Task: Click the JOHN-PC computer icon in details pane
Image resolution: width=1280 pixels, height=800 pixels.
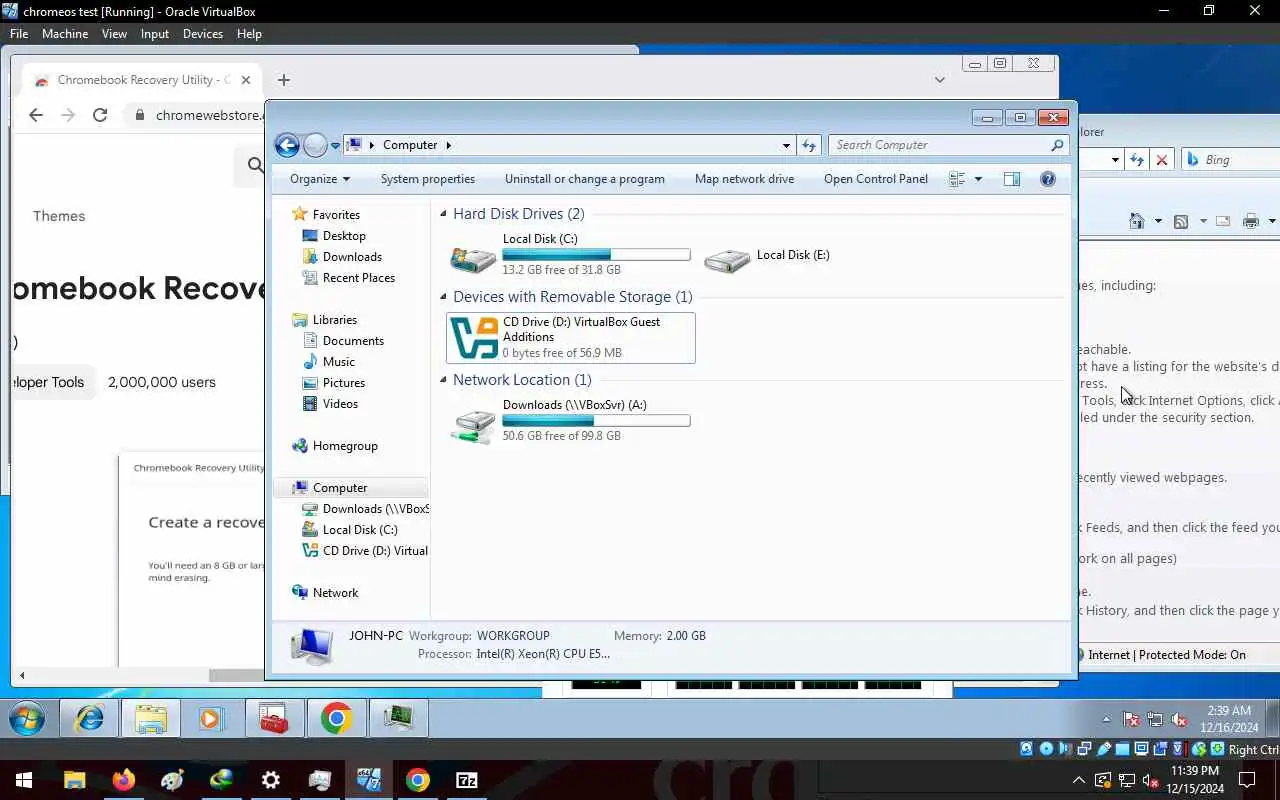Action: 311,645
